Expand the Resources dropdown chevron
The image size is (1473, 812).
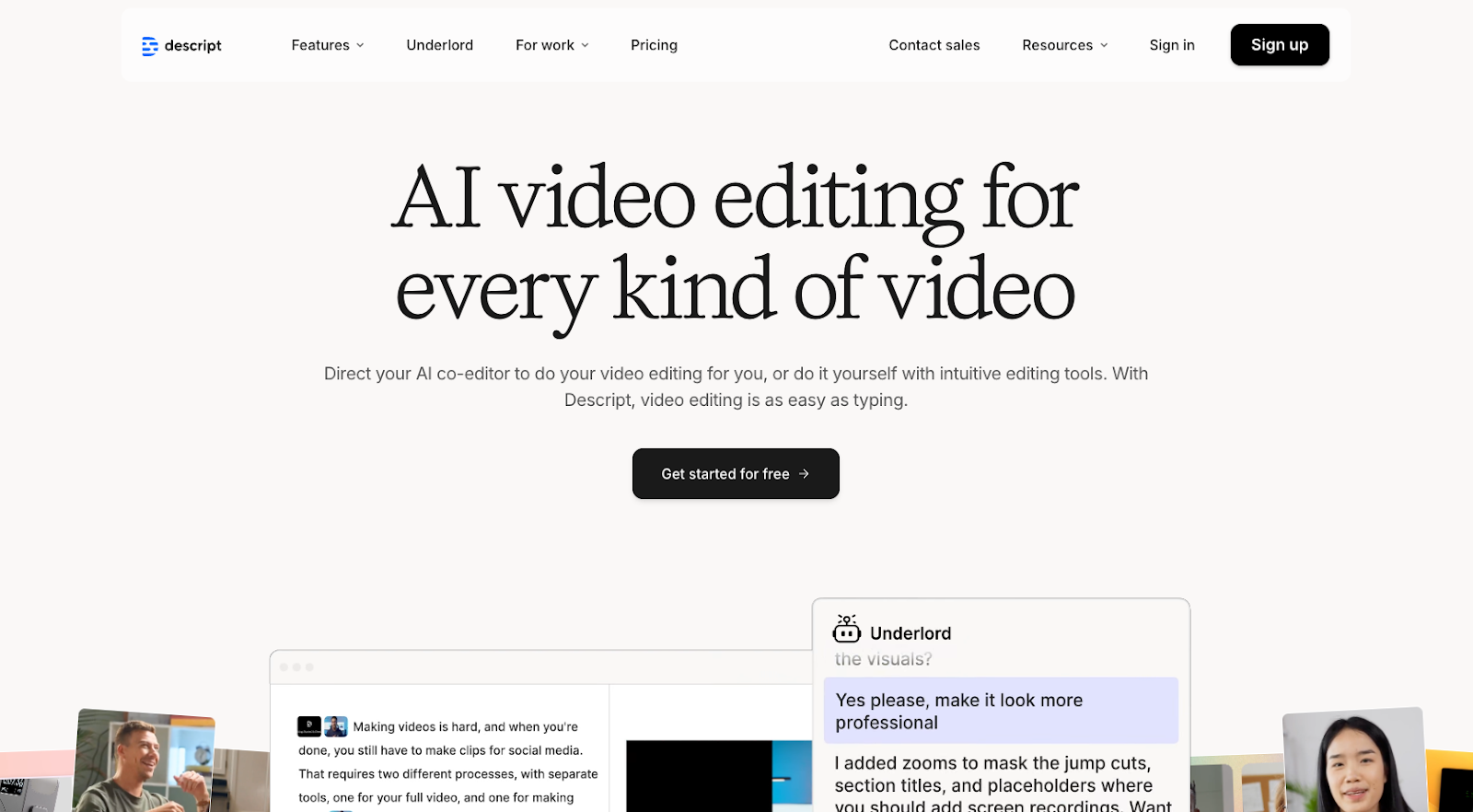click(1104, 45)
